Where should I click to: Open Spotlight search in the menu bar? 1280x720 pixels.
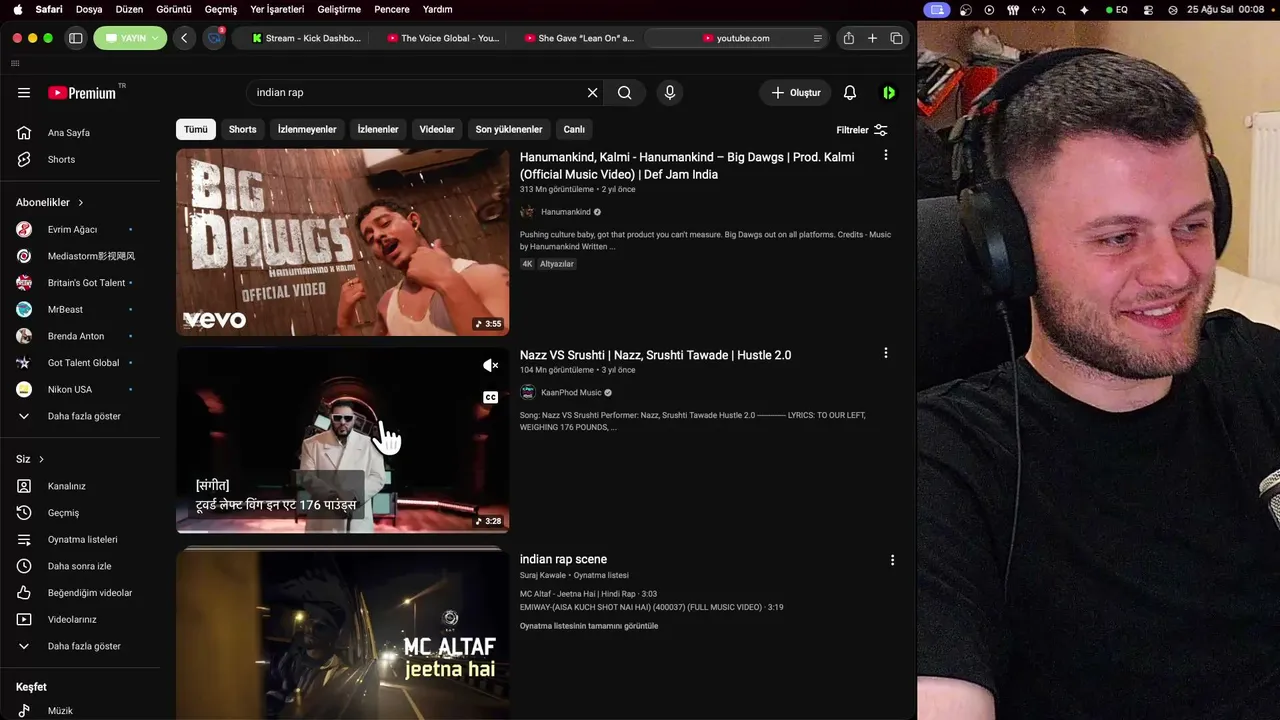[x=1061, y=10]
